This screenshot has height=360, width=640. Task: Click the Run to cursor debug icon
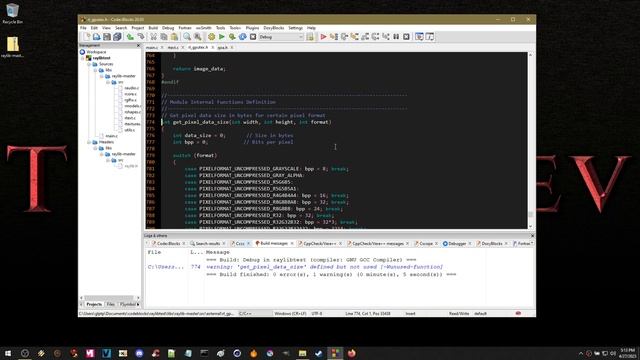tap(334, 37)
